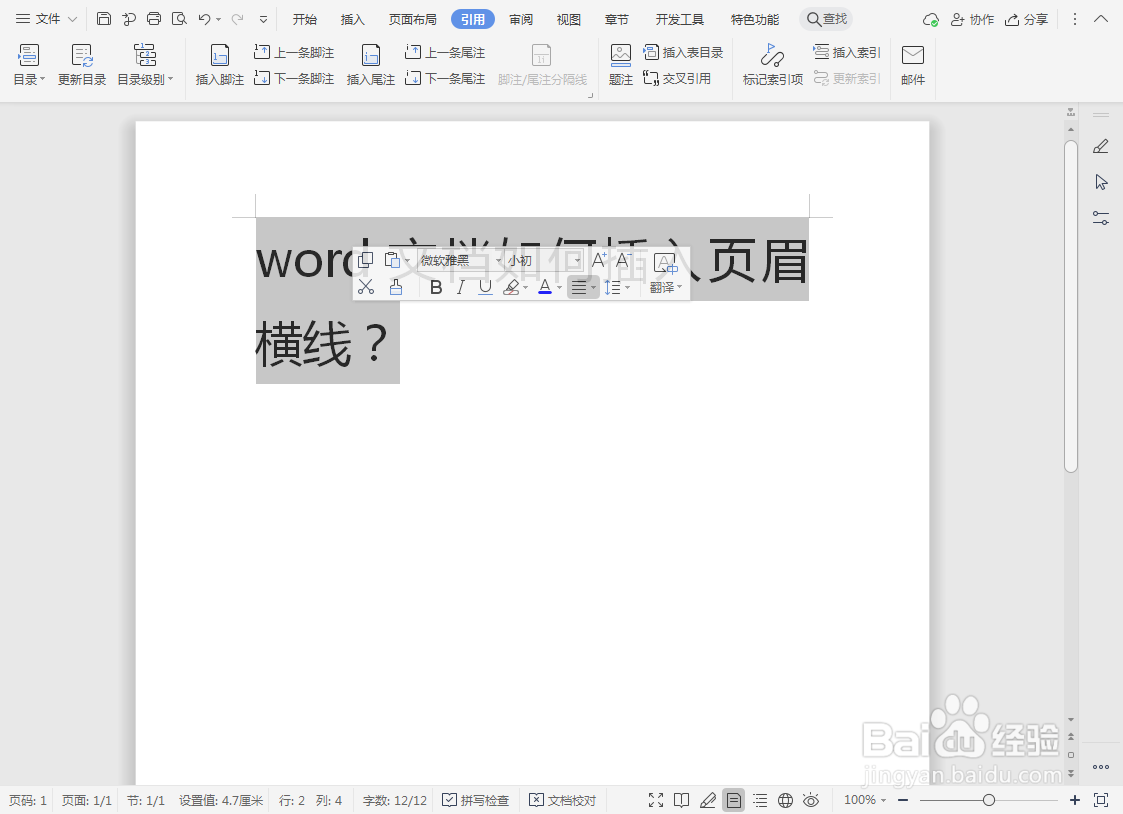Click Mark Index Entry (标记索引项)
Image resolution: width=1123 pixels, height=814 pixels.
pos(773,65)
